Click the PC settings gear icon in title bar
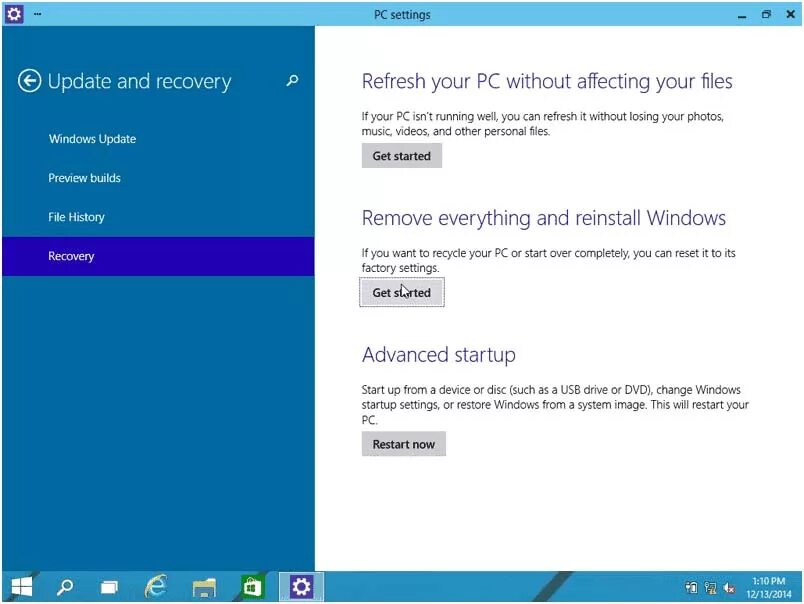Screen dimensions: 804x604 click(14, 14)
